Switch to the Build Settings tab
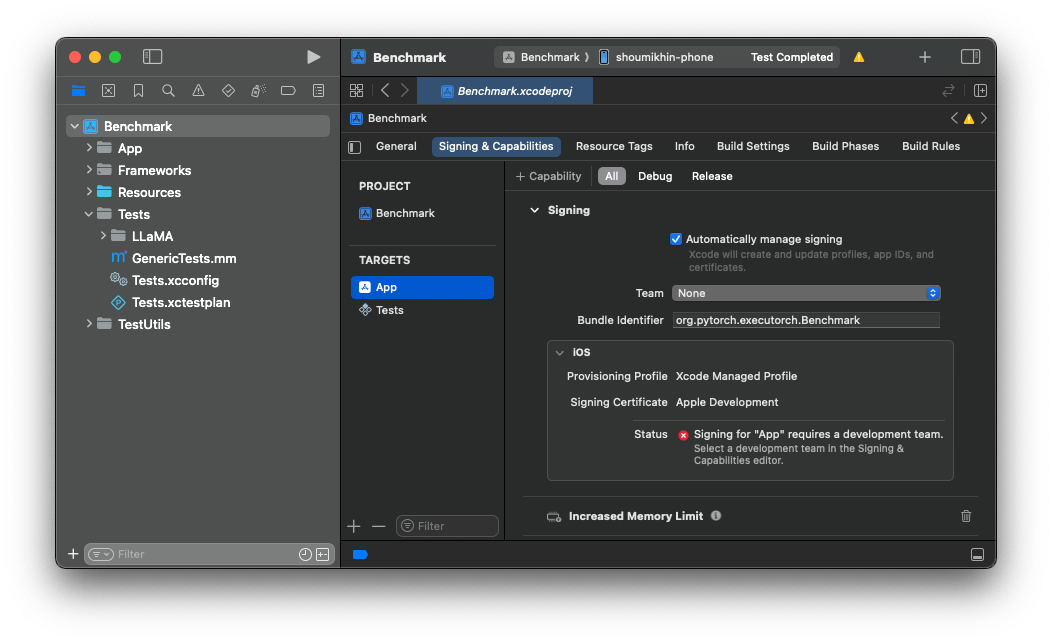Screen dimensions: 1052x642 752,146
